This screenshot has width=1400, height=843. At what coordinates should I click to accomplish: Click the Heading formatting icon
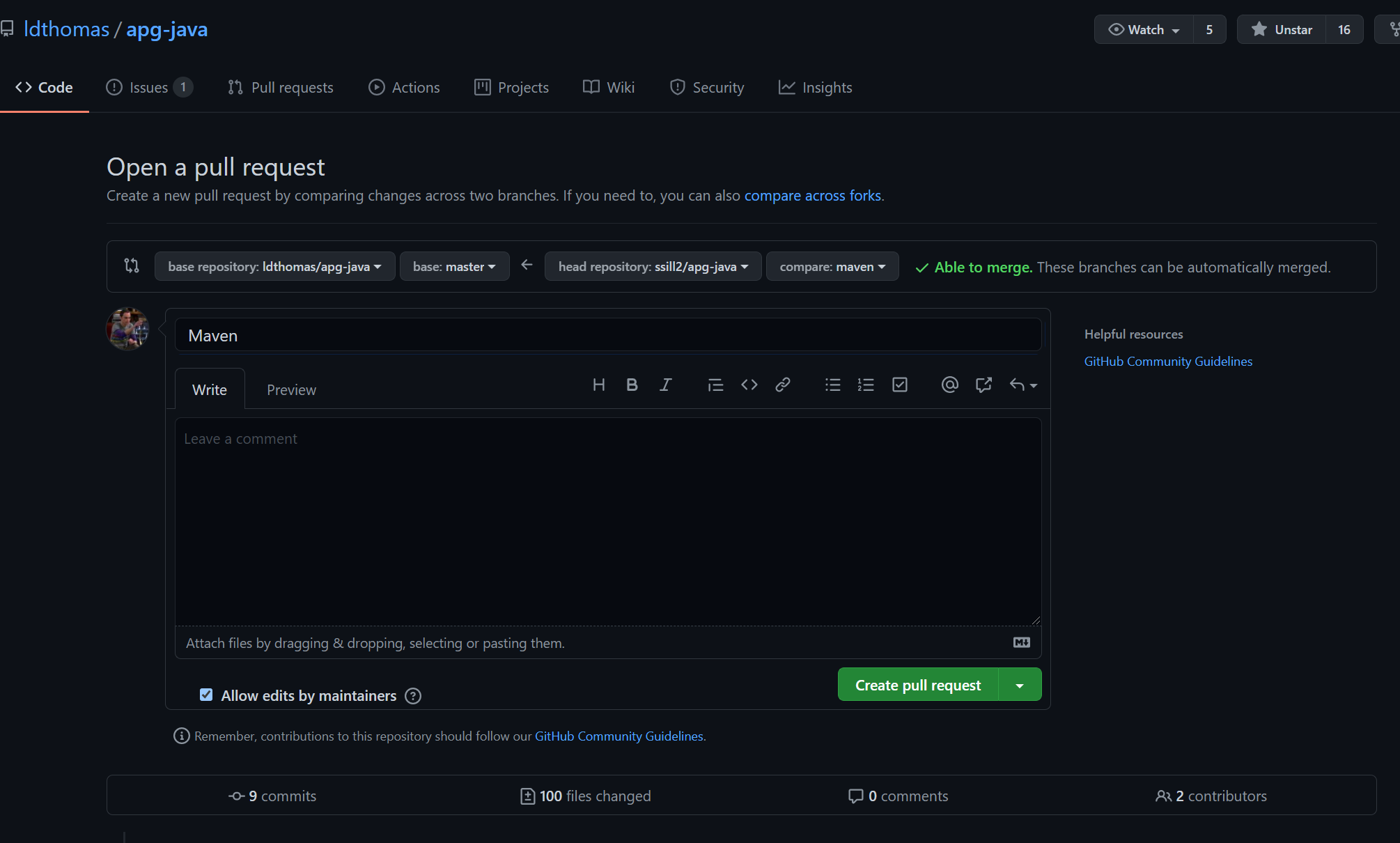598,385
